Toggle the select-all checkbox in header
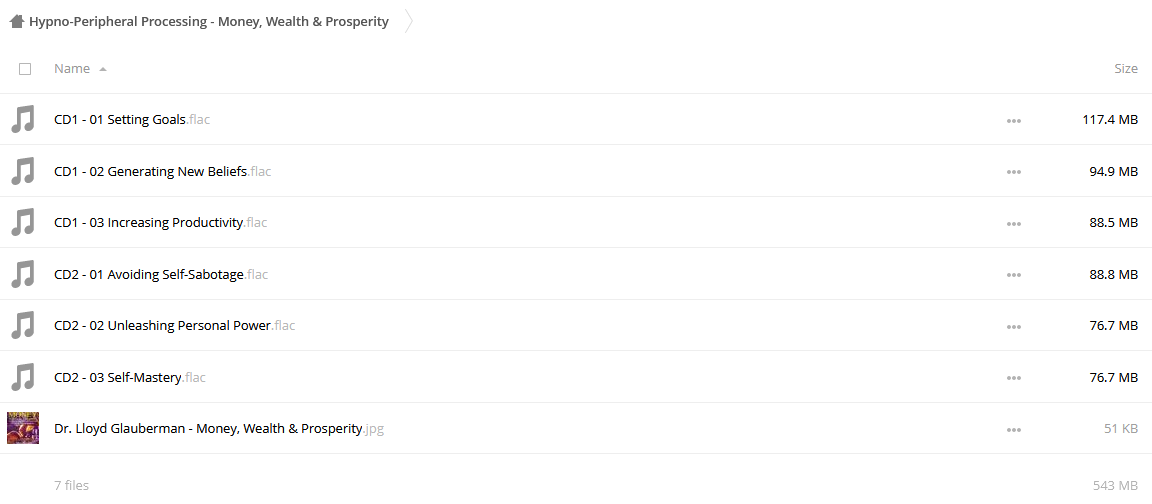 [x=25, y=69]
